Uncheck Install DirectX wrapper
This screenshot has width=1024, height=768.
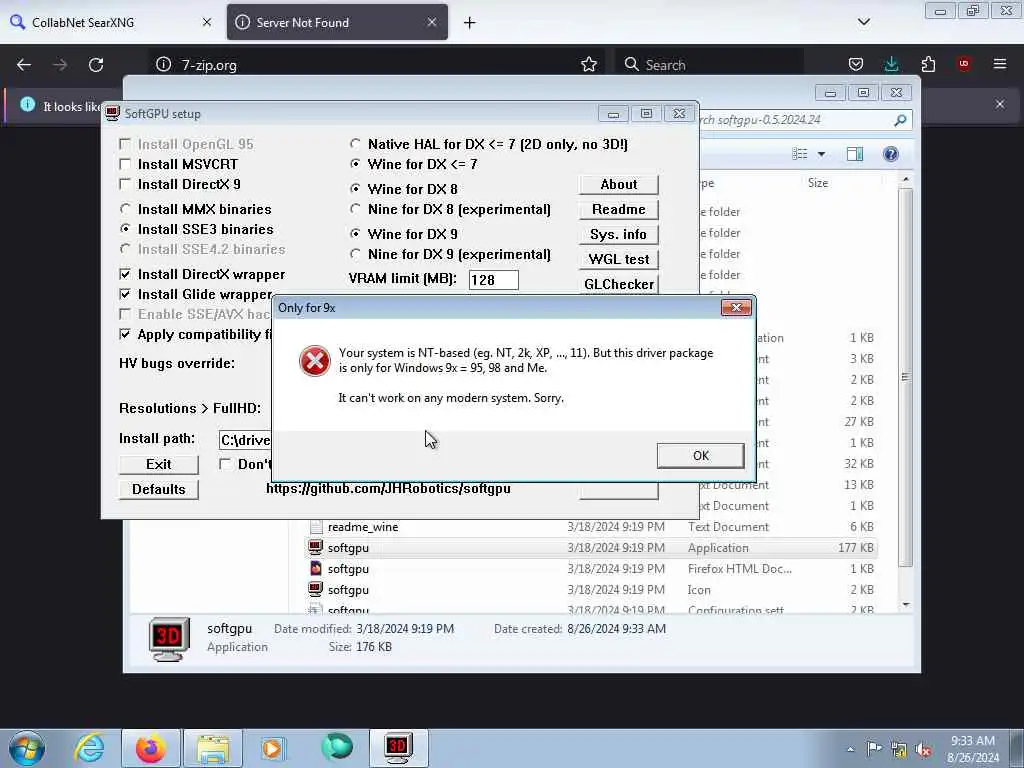[125, 274]
